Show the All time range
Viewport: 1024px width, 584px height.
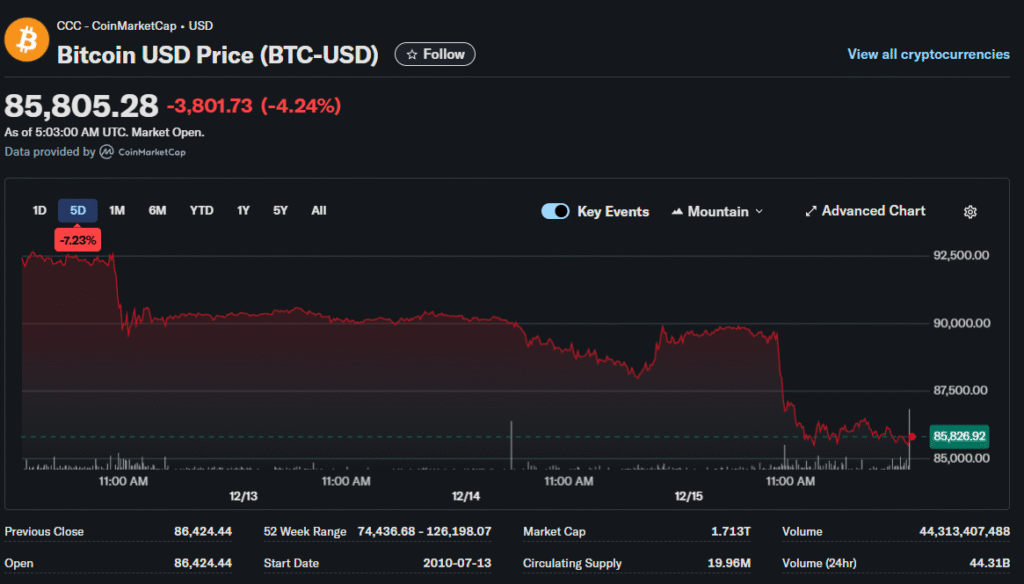click(x=318, y=210)
